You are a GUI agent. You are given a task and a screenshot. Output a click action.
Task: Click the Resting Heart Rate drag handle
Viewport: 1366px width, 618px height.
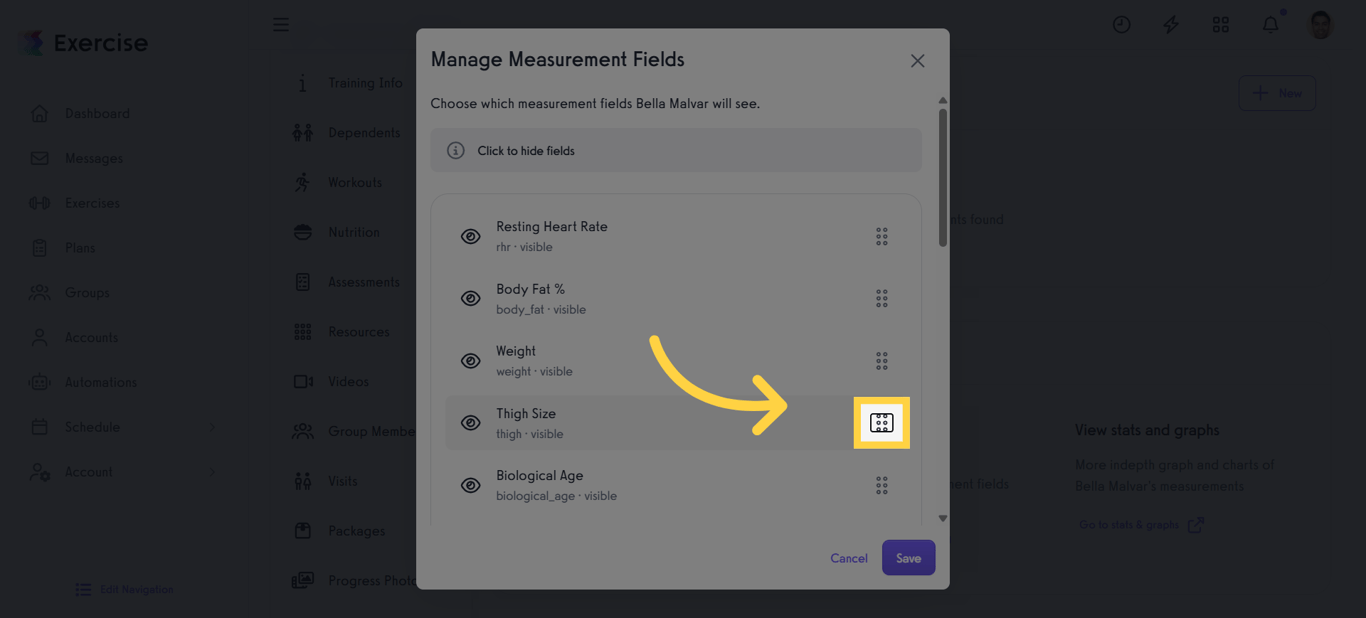click(x=881, y=237)
